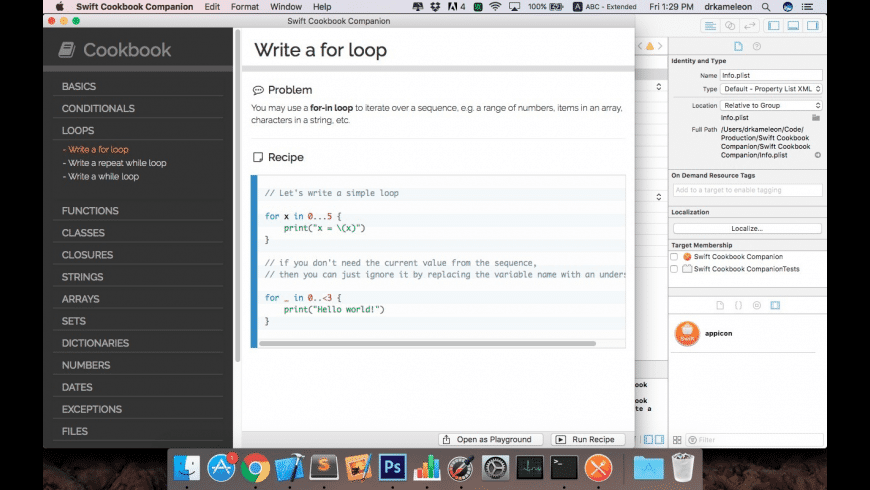Open the Code Snippet library in Xcode
Image resolution: width=870 pixels, height=490 pixels.
point(739,305)
